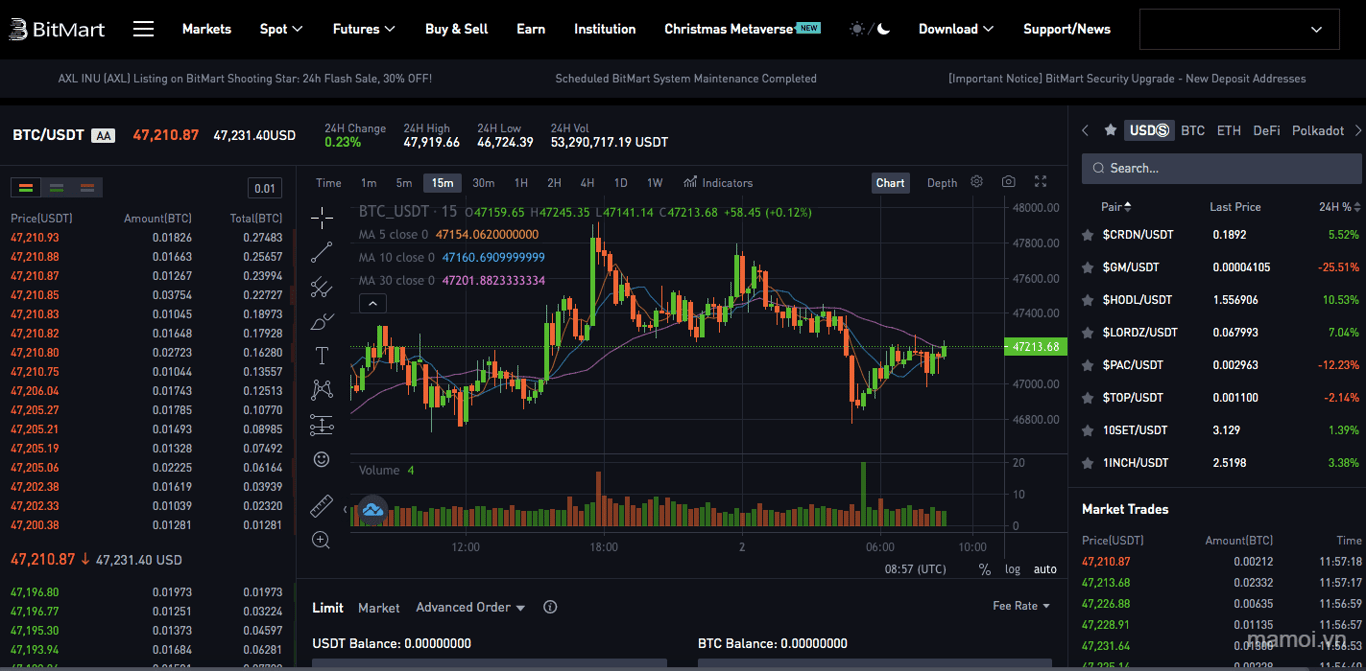Select the pitchfork drawing tool
This screenshot has height=671, width=1366.
322,287
